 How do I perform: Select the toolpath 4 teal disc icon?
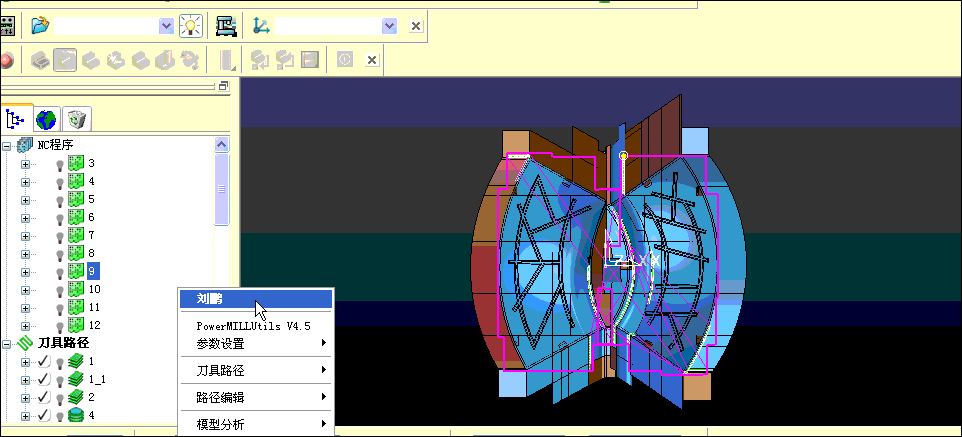(76, 415)
